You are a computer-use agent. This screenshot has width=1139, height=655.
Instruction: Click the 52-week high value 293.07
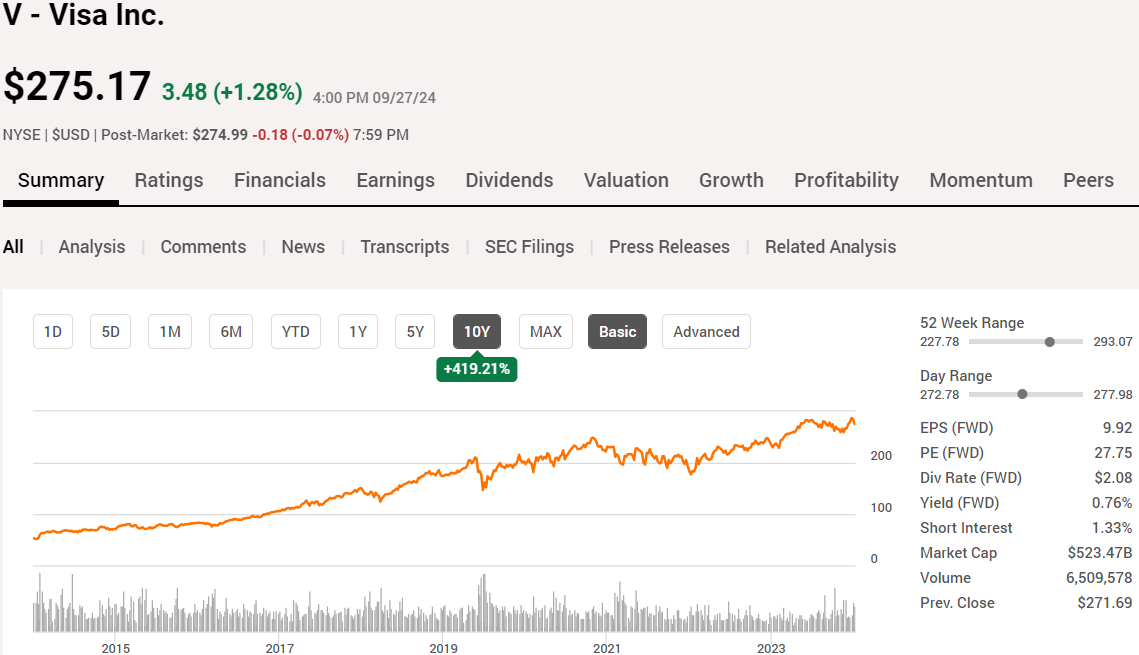click(1113, 341)
